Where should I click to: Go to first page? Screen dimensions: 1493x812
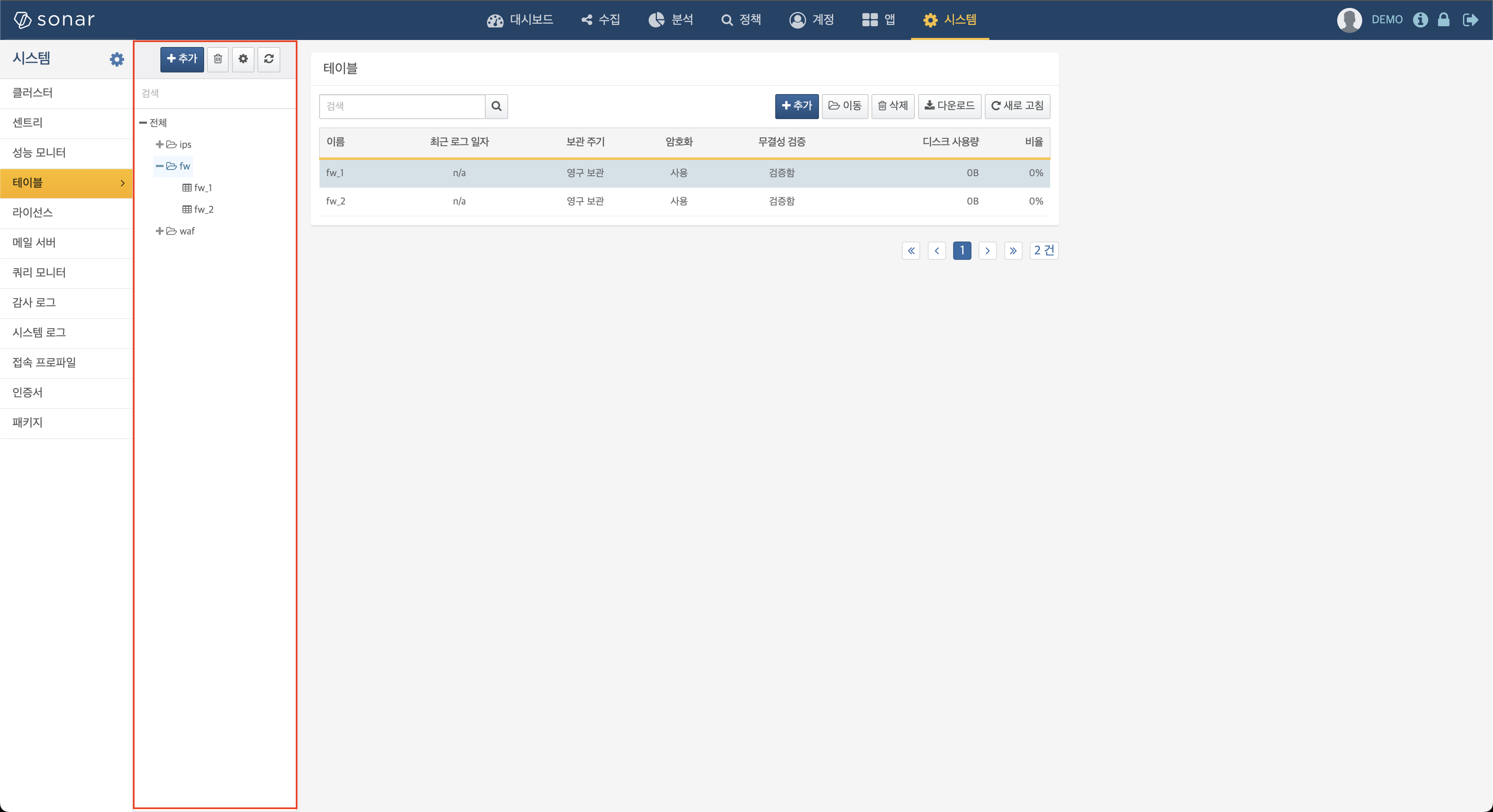tap(911, 251)
